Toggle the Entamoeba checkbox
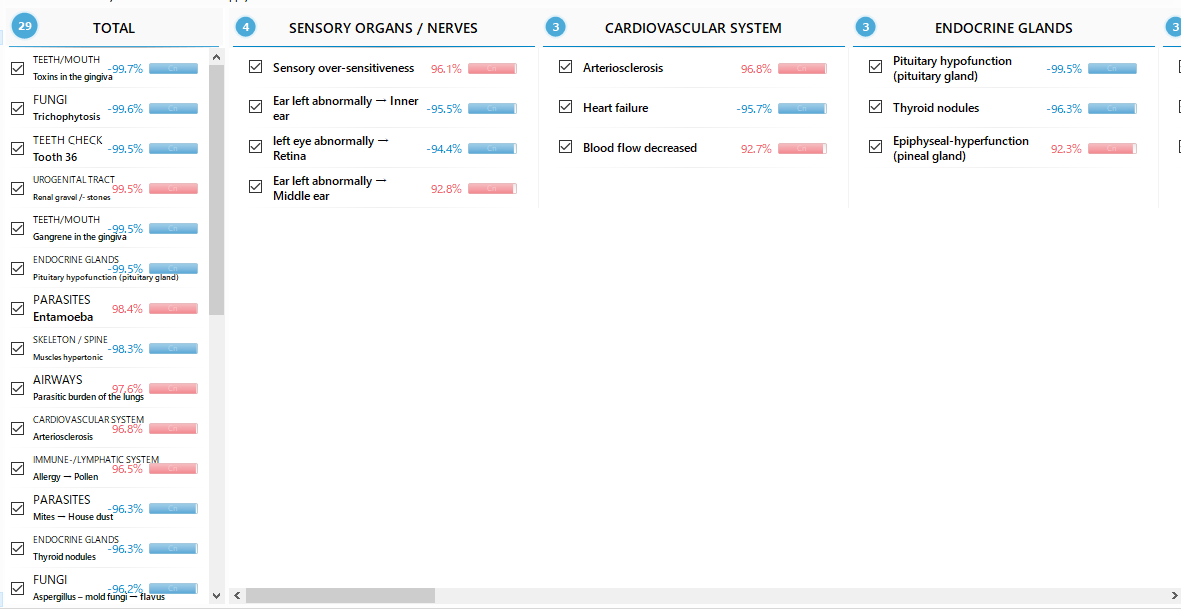The image size is (1181, 609). [17, 309]
